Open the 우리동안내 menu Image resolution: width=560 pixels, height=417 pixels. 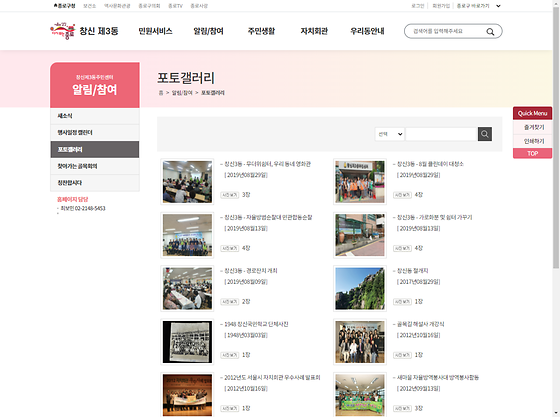point(367,31)
